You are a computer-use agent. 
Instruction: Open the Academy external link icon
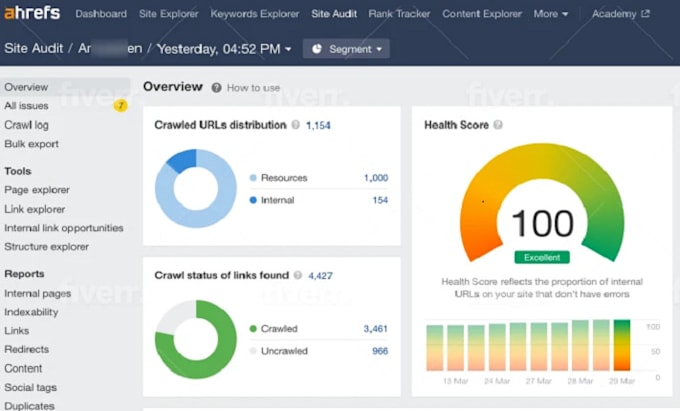(x=645, y=14)
